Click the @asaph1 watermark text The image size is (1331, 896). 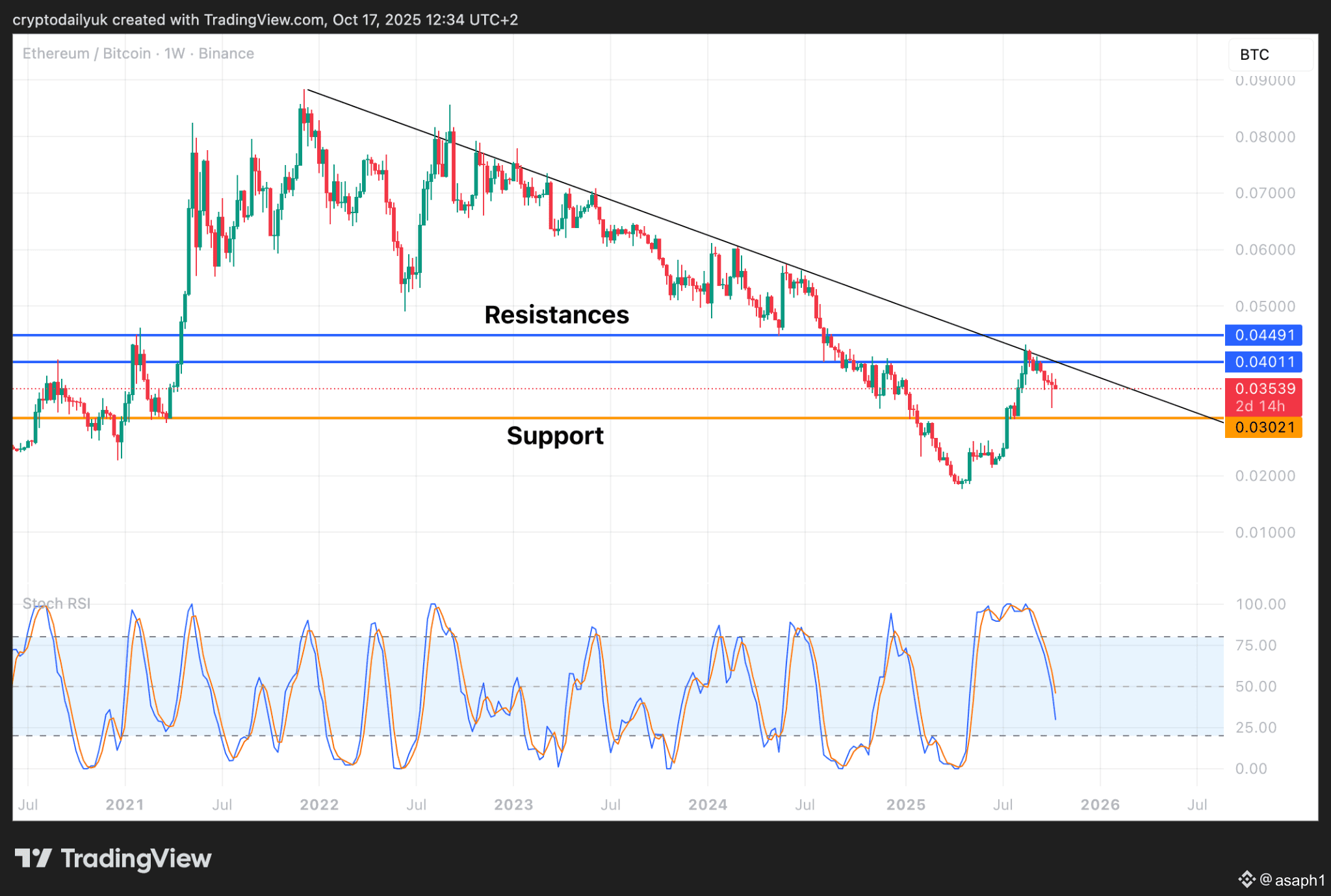tap(1292, 880)
